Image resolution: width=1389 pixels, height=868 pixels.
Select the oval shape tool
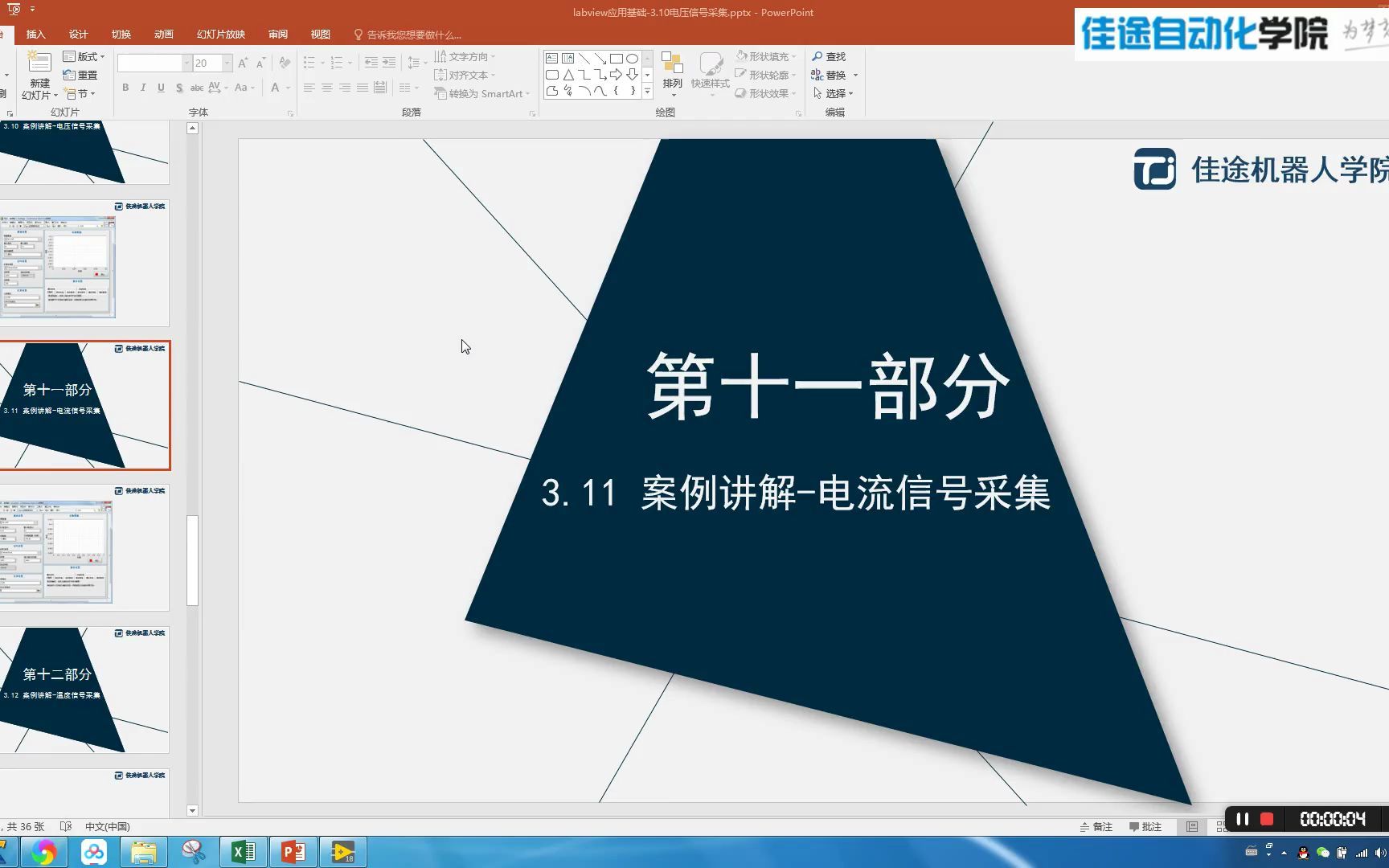632,58
